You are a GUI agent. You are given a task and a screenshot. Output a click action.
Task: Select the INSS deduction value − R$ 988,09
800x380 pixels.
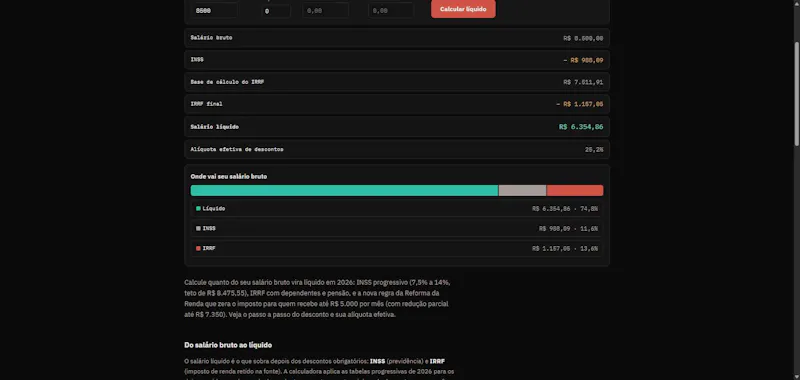point(583,60)
